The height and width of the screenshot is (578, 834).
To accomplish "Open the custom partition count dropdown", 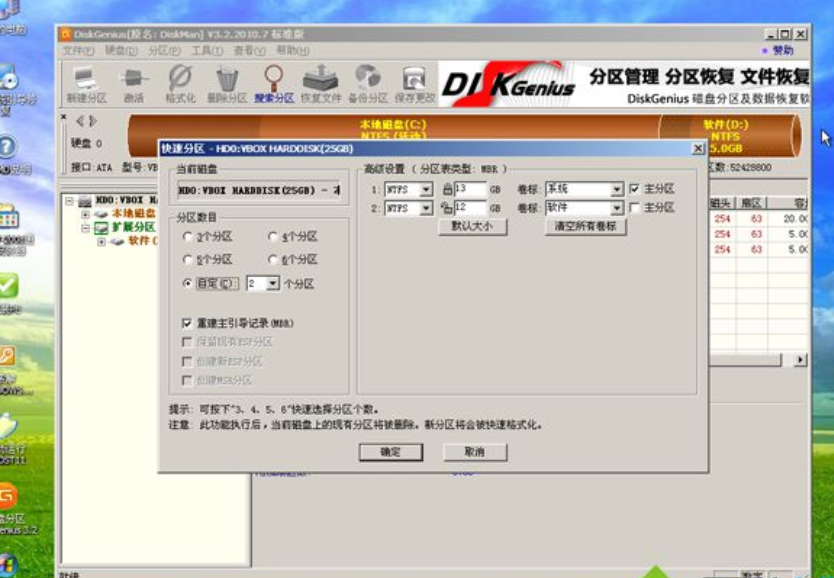I will [x=273, y=283].
